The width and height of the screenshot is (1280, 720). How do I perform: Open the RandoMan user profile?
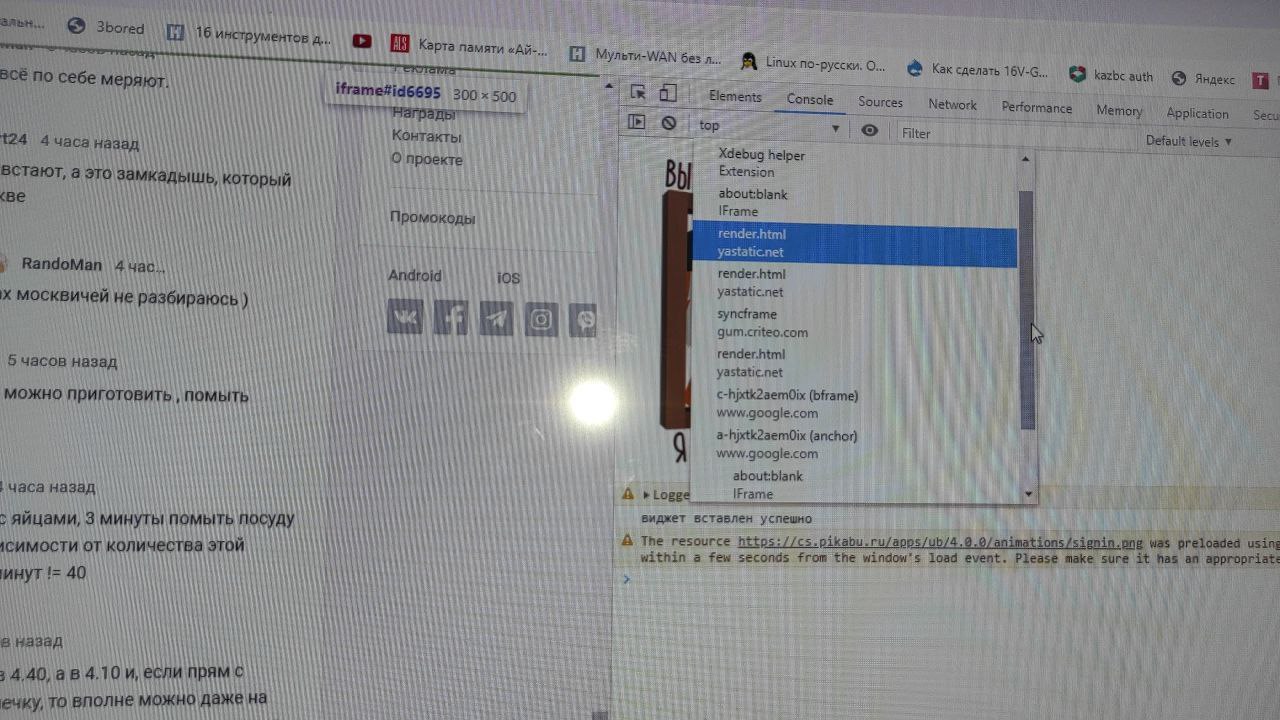point(62,265)
